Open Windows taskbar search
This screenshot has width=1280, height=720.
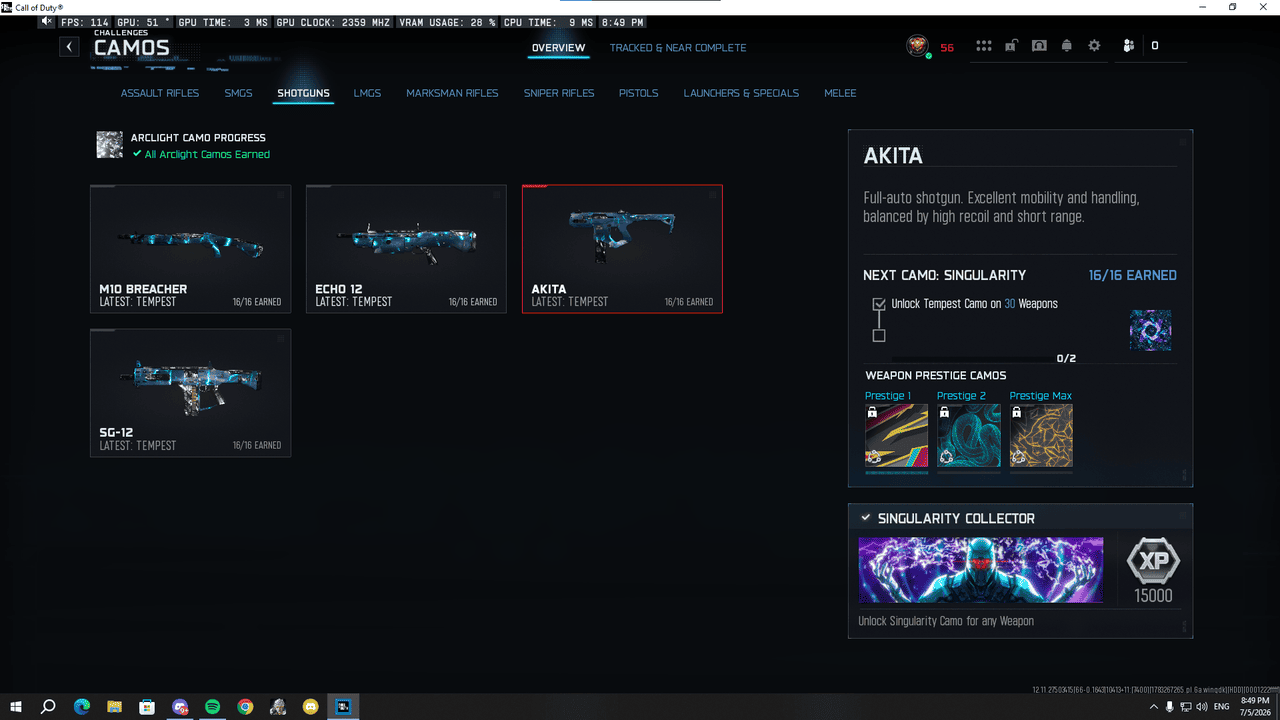click(48, 707)
